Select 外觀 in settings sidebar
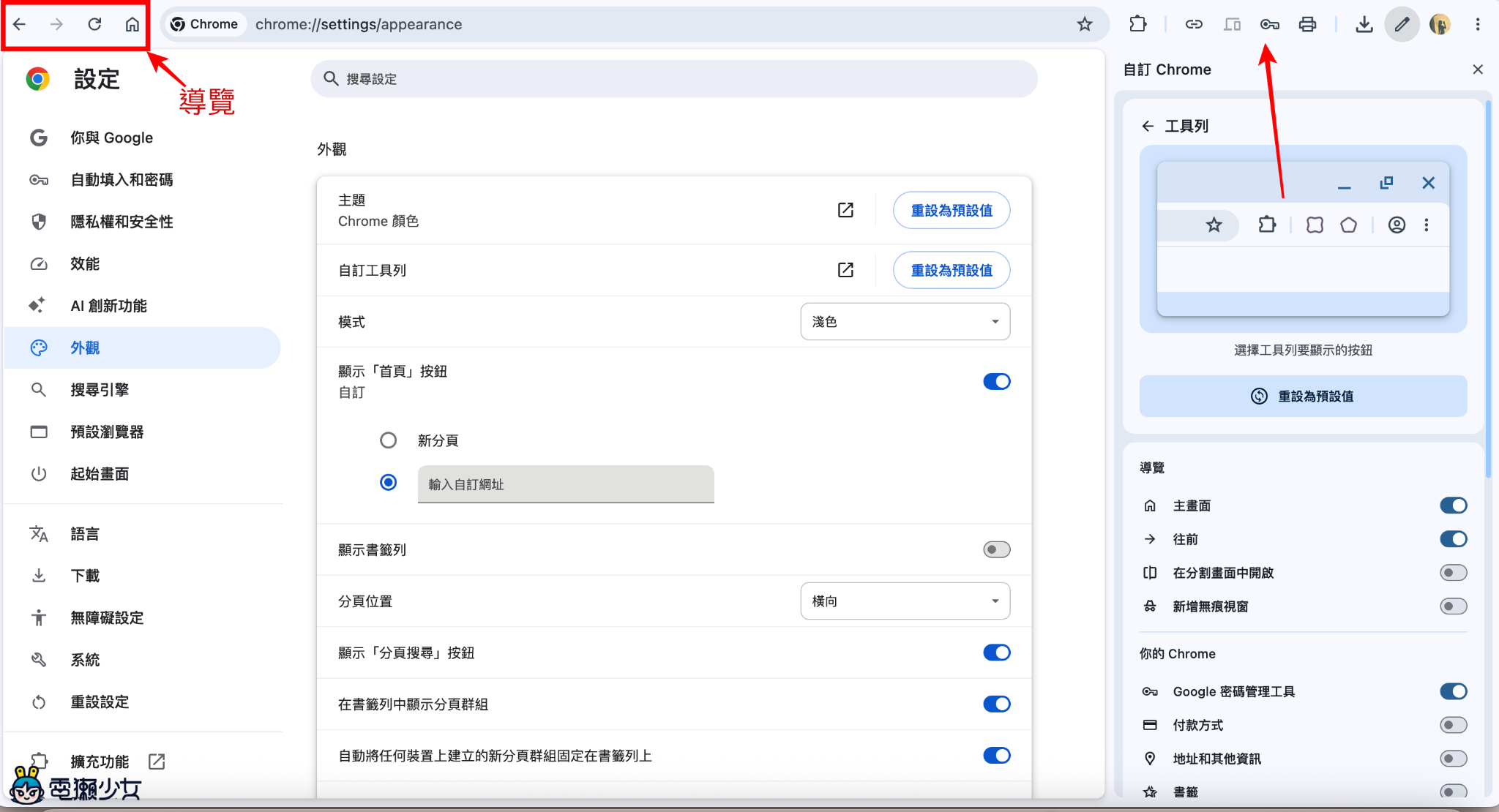Image resolution: width=1499 pixels, height=812 pixels. click(143, 347)
